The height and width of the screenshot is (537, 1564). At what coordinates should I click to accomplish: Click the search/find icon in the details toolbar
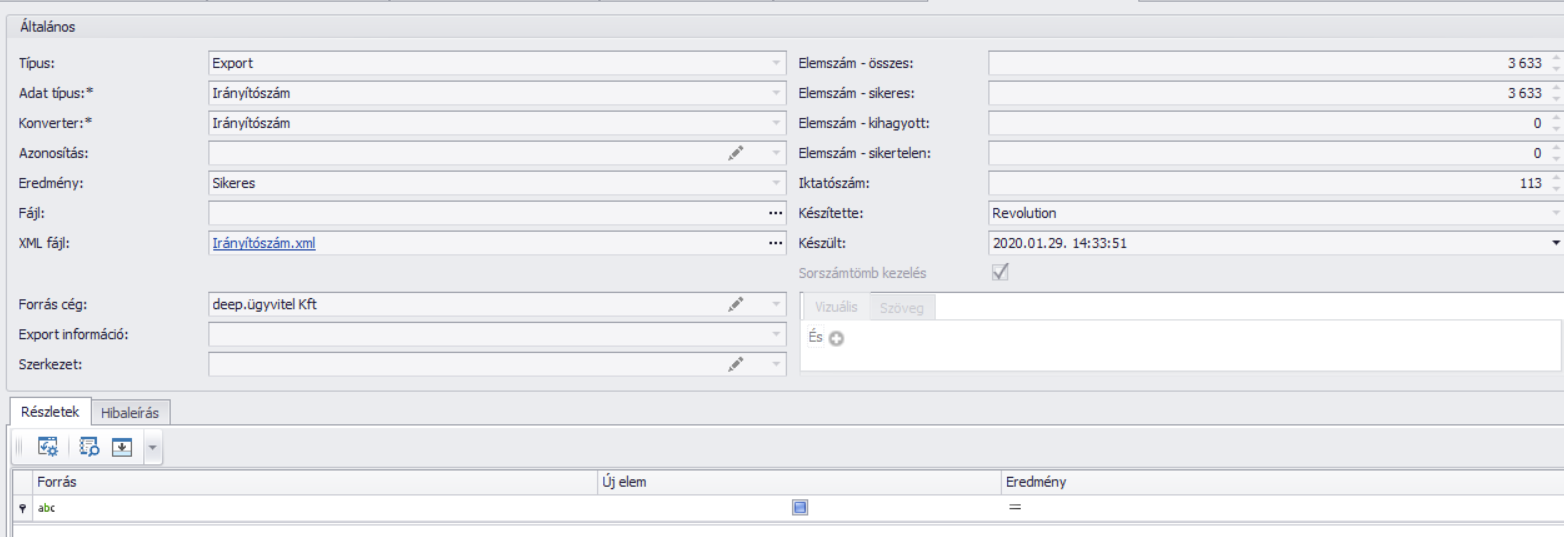[x=89, y=448]
